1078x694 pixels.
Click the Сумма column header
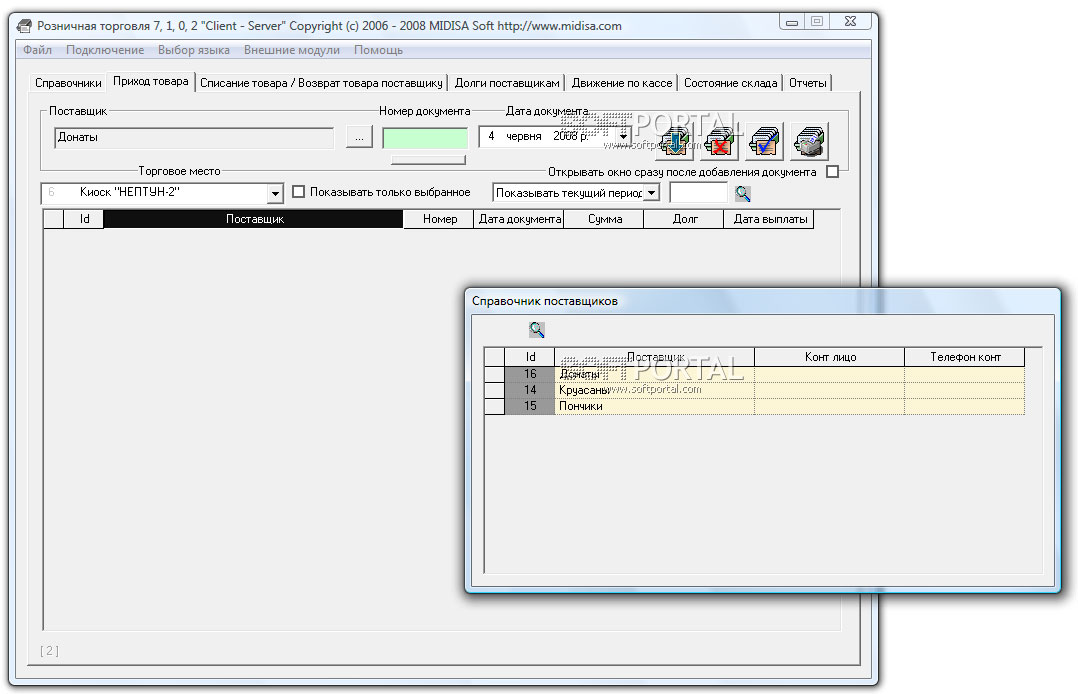(x=604, y=219)
